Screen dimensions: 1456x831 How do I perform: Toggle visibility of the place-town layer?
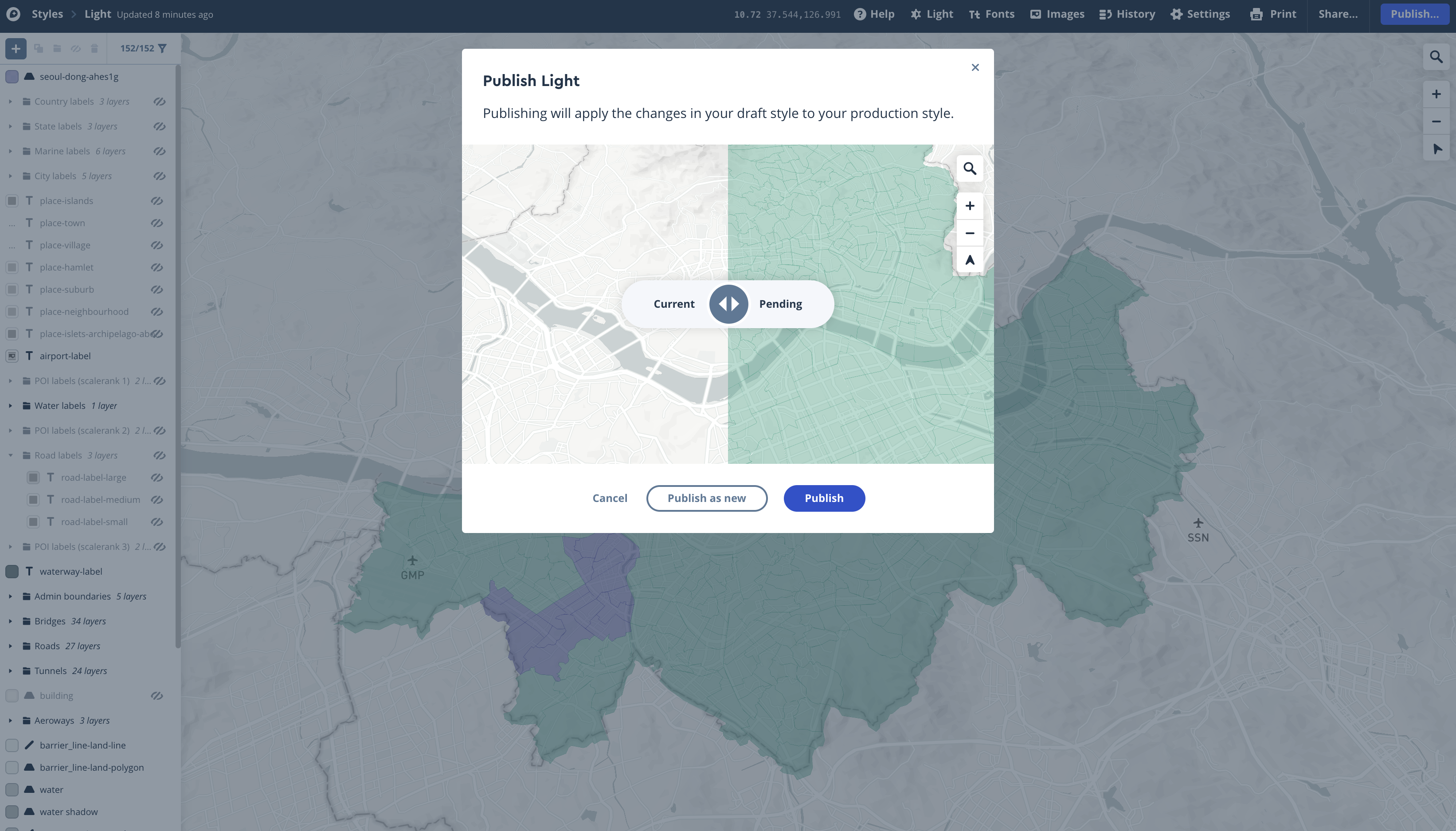pos(157,223)
